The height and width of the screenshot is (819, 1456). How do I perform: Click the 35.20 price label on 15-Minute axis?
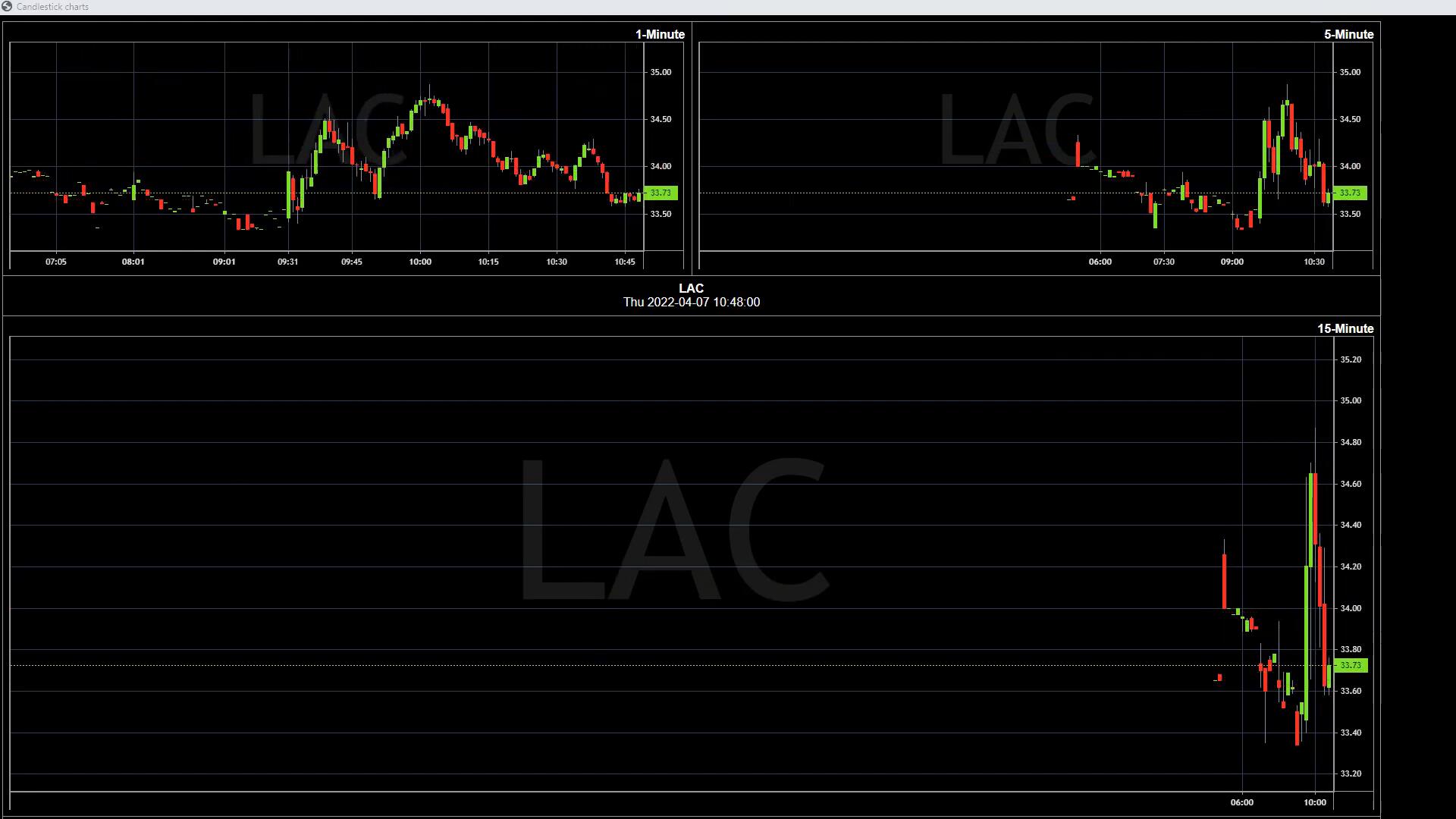1351,359
